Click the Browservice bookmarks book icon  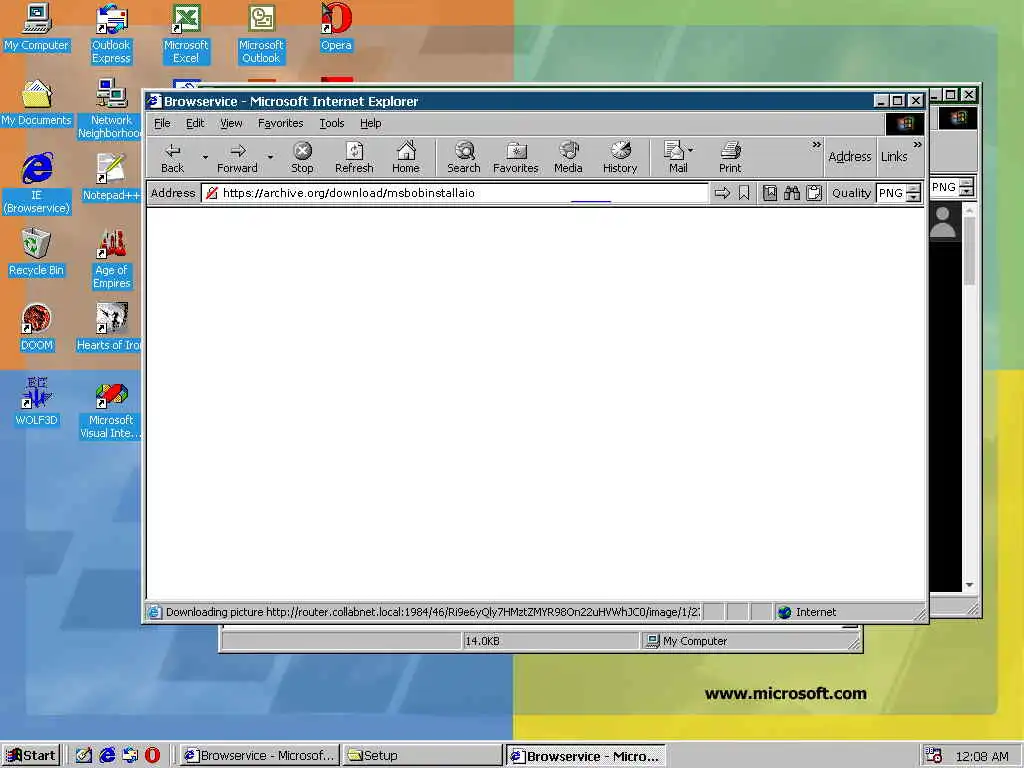point(770,193)
